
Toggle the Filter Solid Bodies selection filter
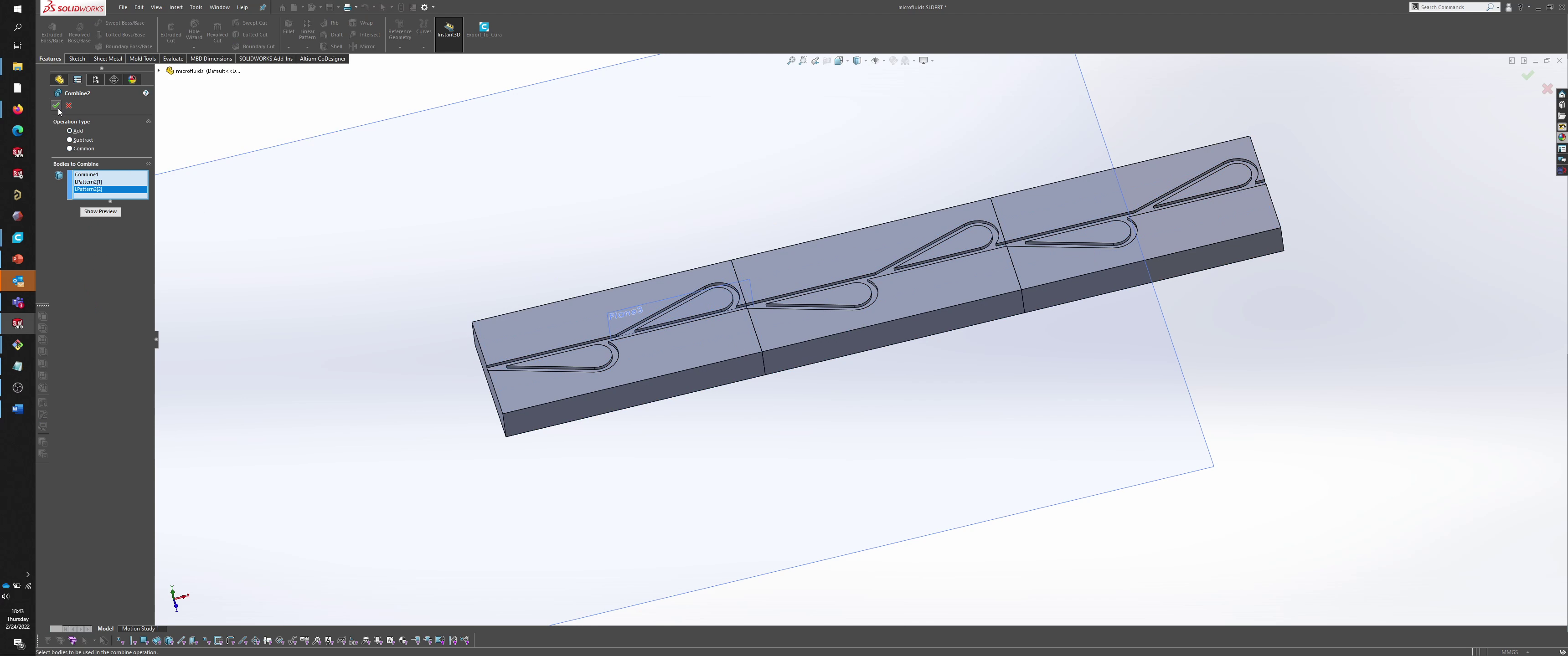(169, 640)
